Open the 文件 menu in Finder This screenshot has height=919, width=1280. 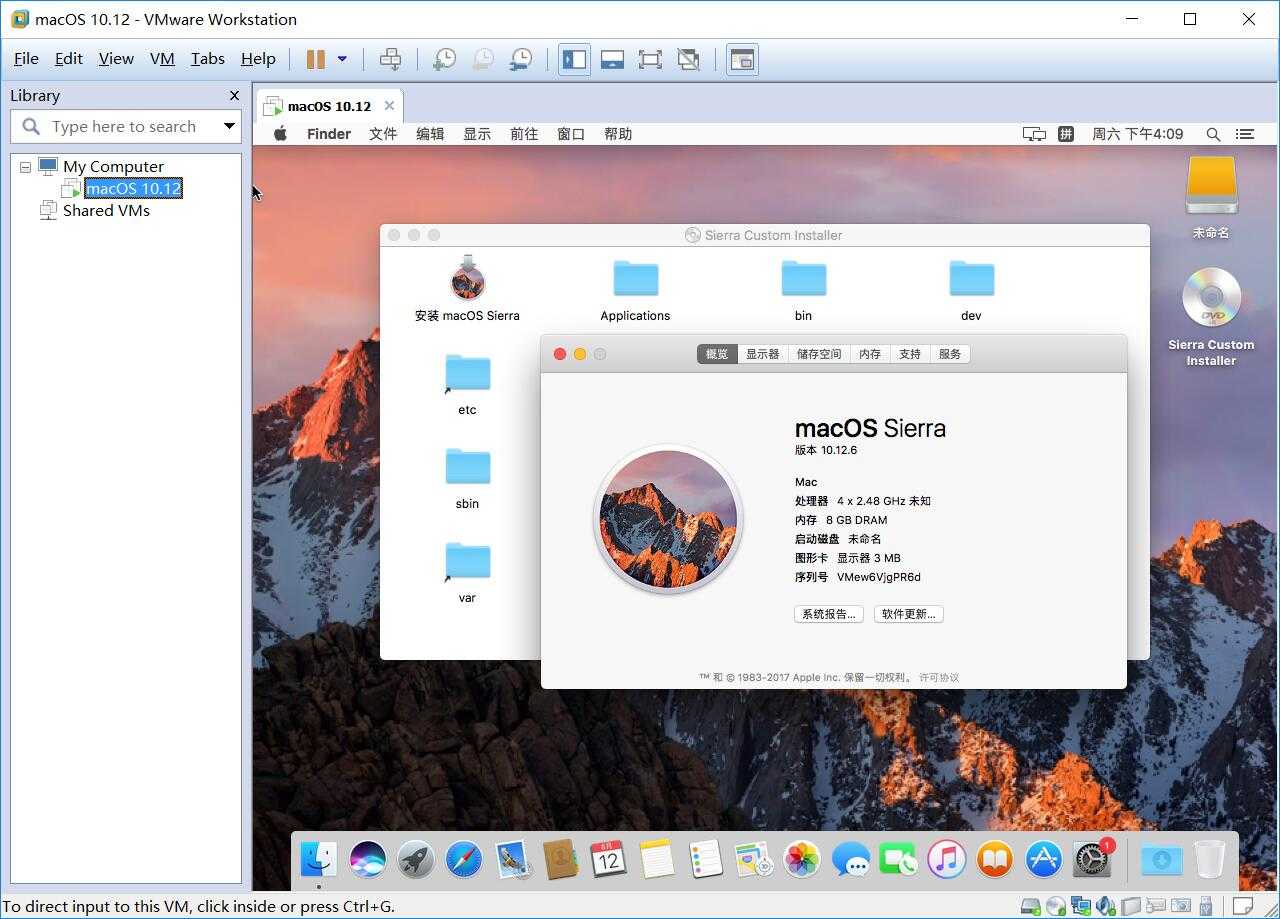[x=383, y=134]
